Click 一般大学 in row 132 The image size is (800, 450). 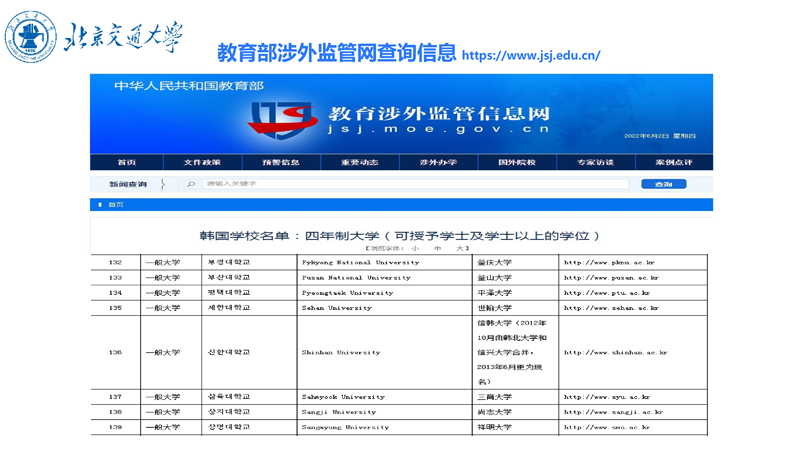point(163,262)
